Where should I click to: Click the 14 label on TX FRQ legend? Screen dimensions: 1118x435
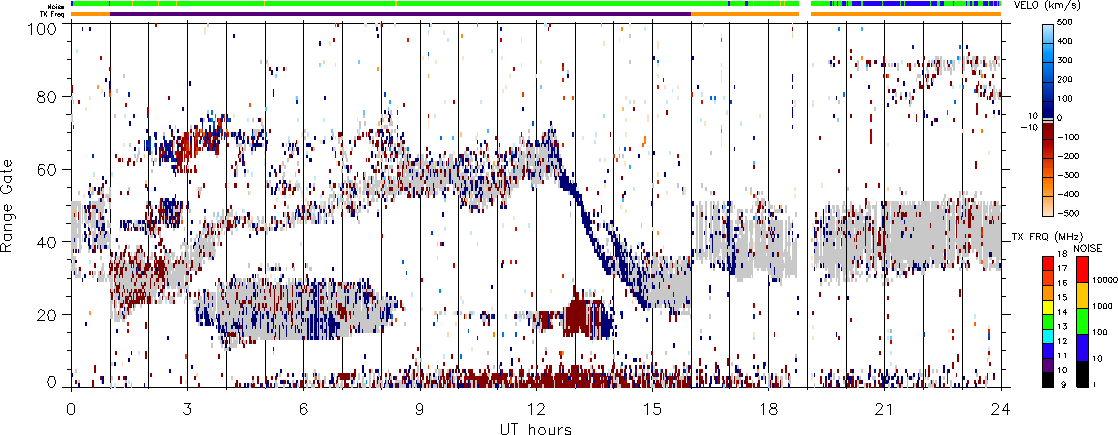[1062, 312]
